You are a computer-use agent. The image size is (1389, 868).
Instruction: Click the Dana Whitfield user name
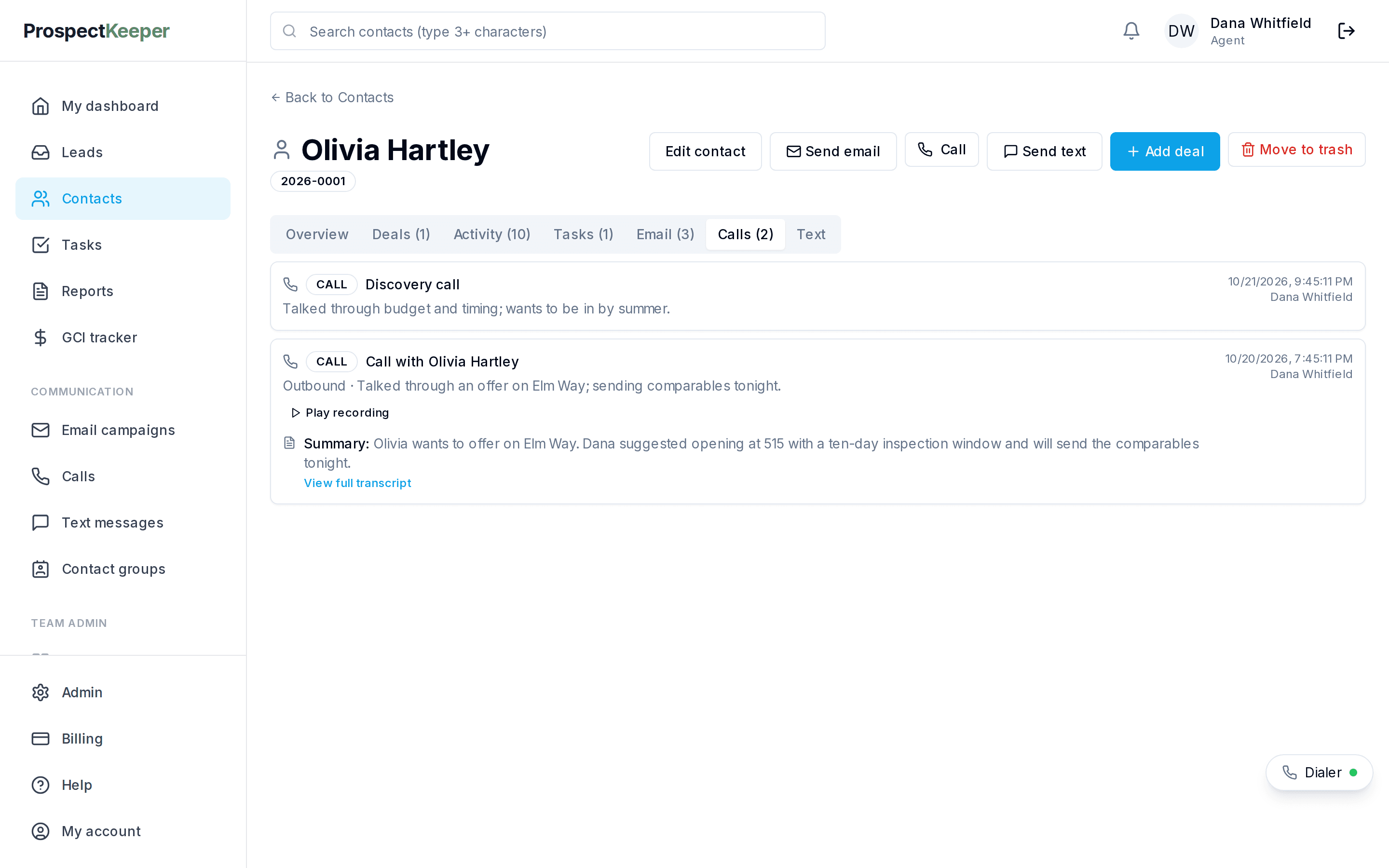(x=1260, y=23)
